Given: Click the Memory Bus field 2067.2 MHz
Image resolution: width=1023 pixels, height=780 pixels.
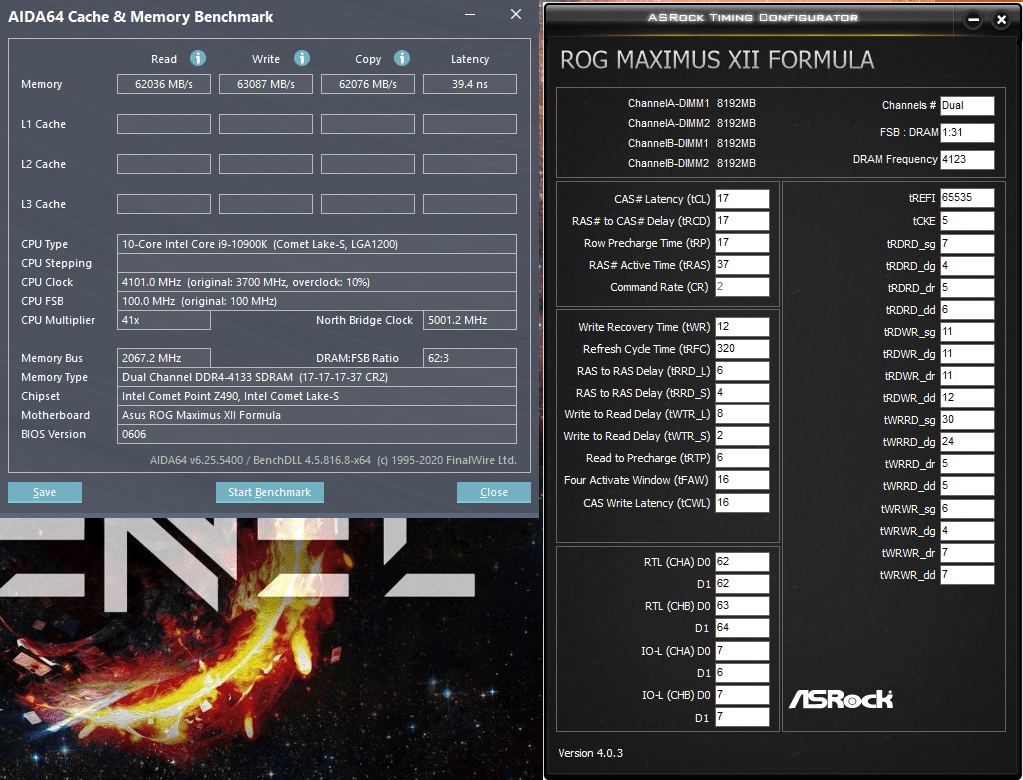Looking at the screenshot, I should (164, 358).
